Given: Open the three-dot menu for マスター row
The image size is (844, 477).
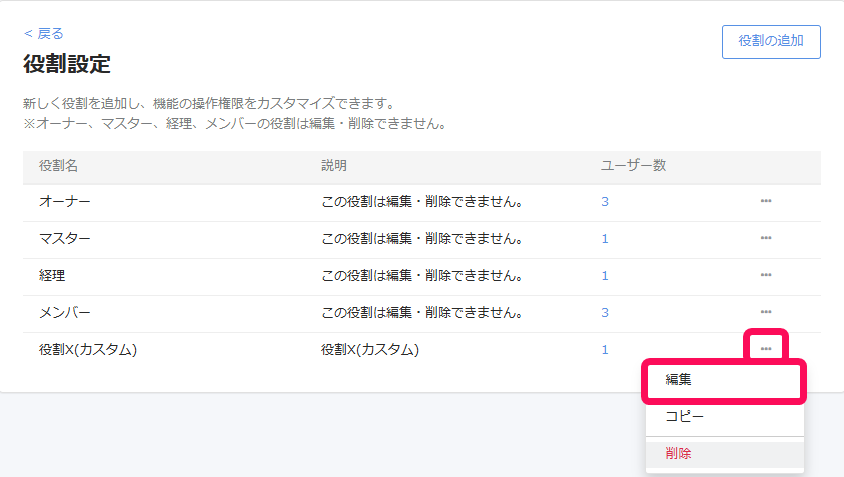Looking at the screenshot, I should 766,238.
